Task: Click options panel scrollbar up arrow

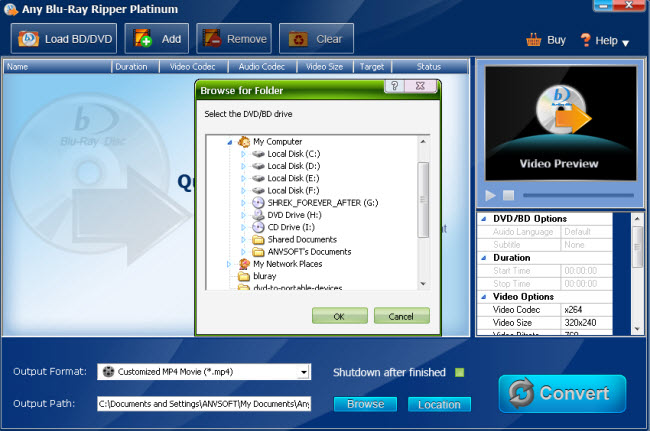Action: pyautogui.click(x=638, y=218)
